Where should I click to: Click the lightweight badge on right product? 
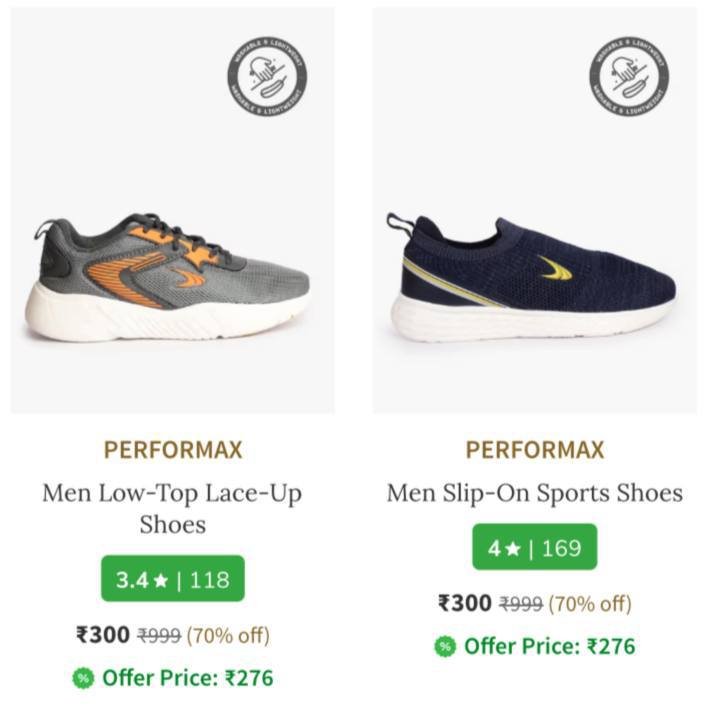629,76
